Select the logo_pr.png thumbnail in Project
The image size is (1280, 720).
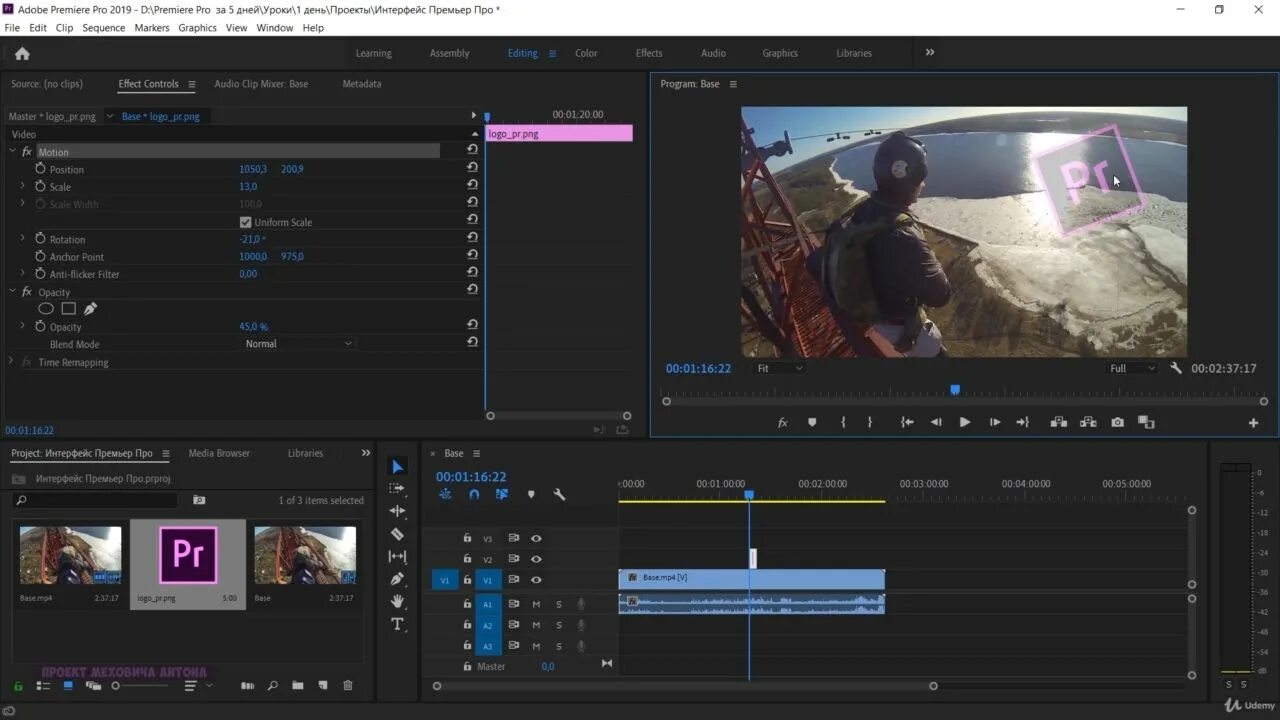pyautogui.click(x=187, y=556)
